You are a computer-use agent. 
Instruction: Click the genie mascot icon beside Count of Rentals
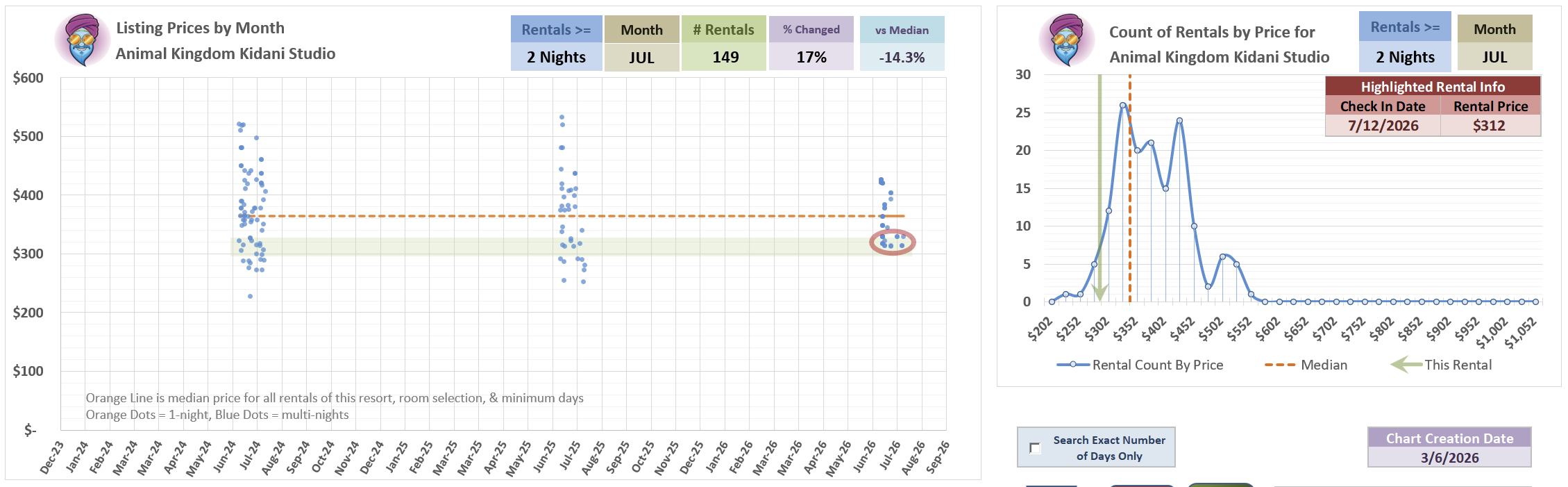tap(1067, 40)
